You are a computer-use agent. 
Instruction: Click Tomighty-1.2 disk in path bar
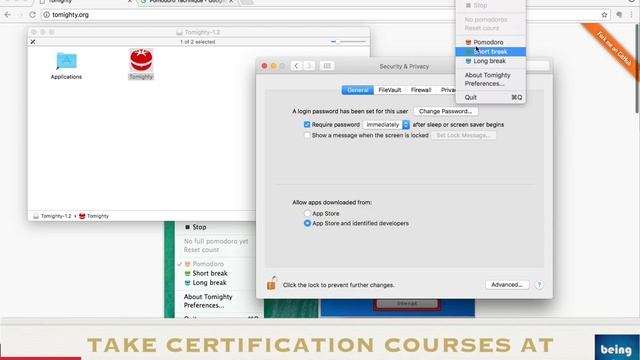pyautogui.click(x=52, y=216)
